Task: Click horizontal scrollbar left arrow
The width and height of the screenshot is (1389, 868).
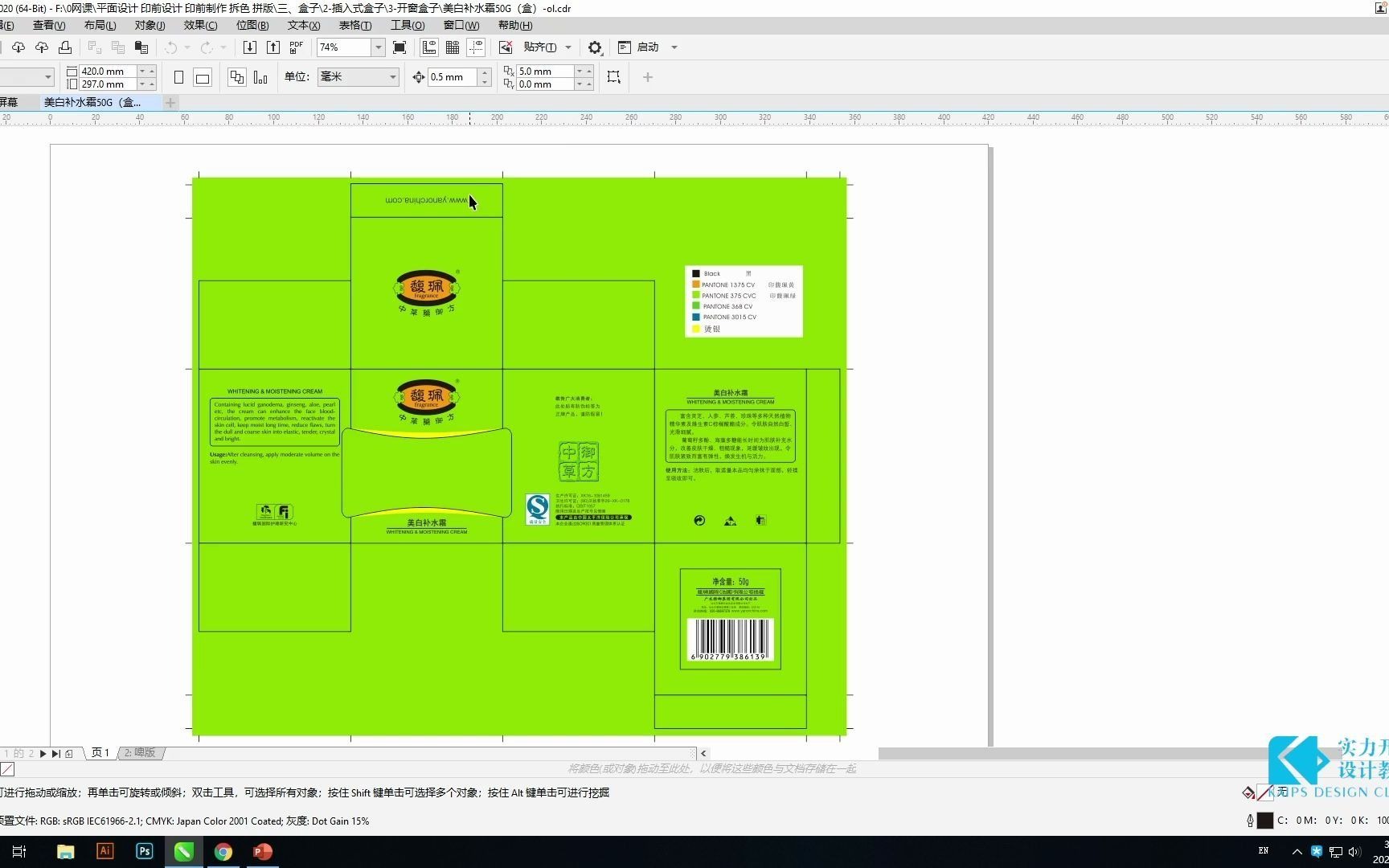Action: click(x=703, y=753)
